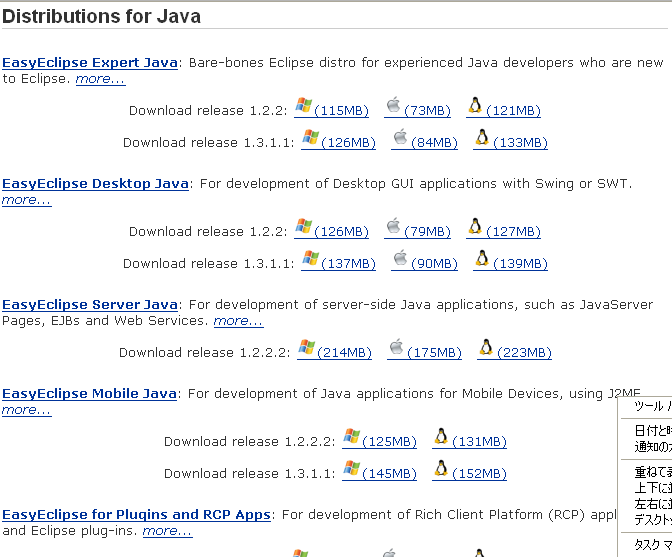Open 'more...' under Desktop Java description

(27, 200)
